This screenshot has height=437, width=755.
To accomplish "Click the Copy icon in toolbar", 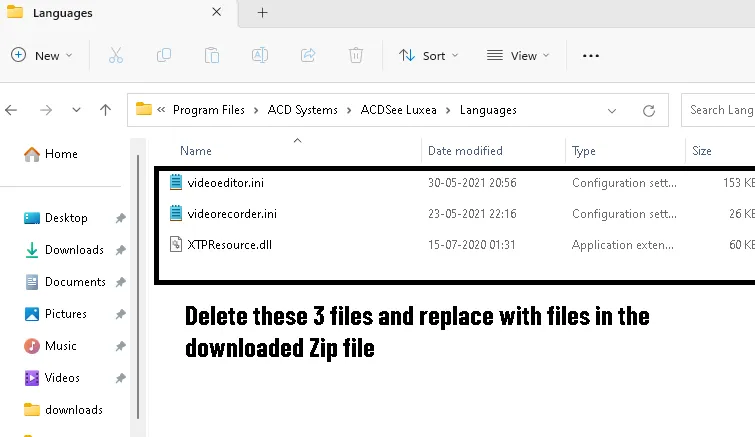I will (163, 56).
